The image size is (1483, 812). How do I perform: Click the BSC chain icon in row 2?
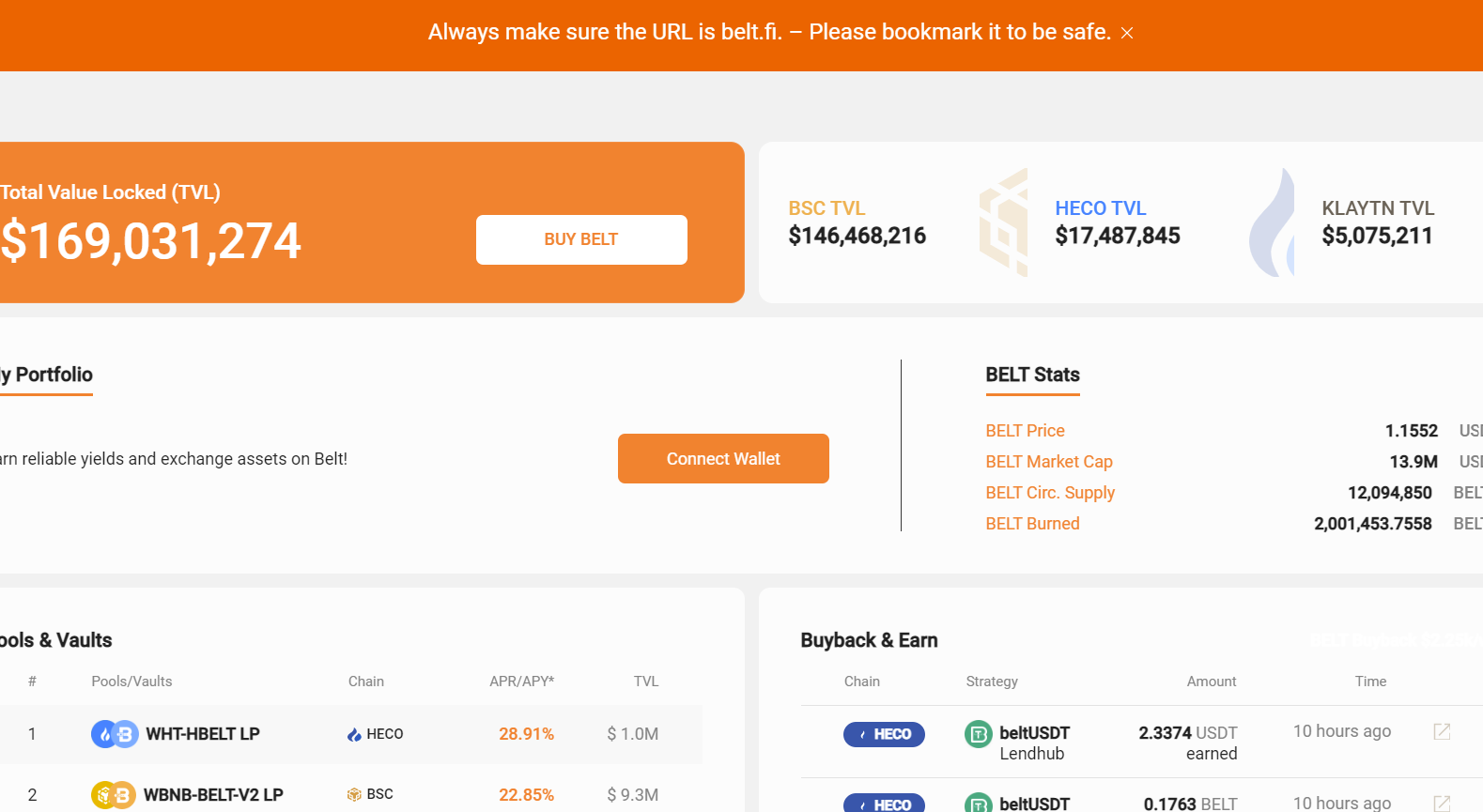click(x=354, y=794)
